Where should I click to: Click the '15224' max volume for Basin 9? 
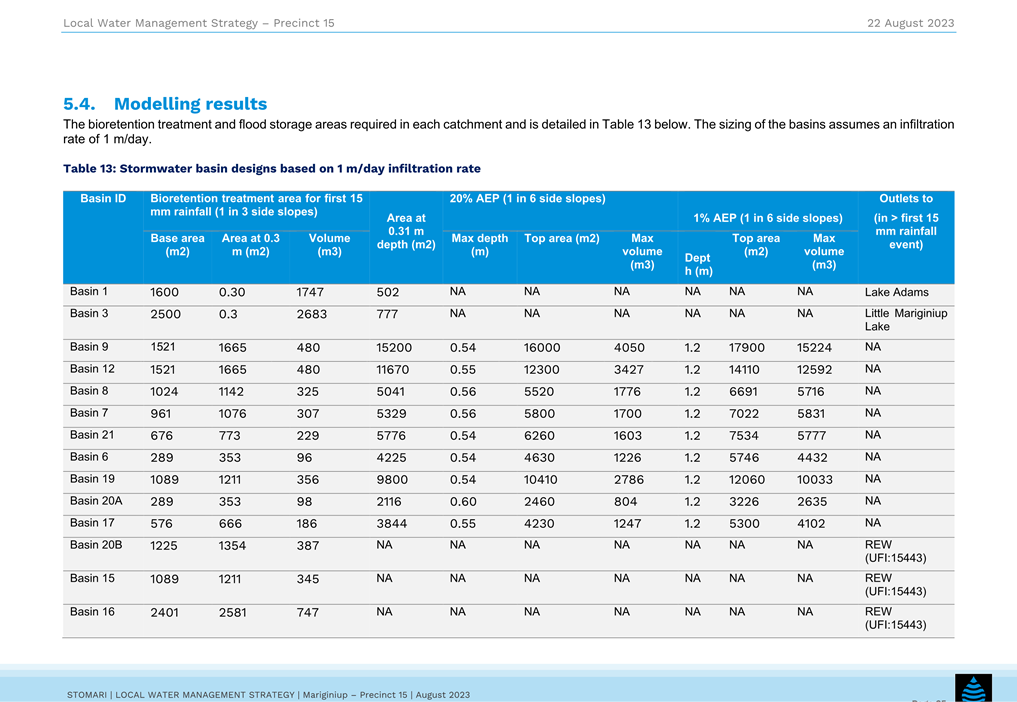click(x=815, y=348)
